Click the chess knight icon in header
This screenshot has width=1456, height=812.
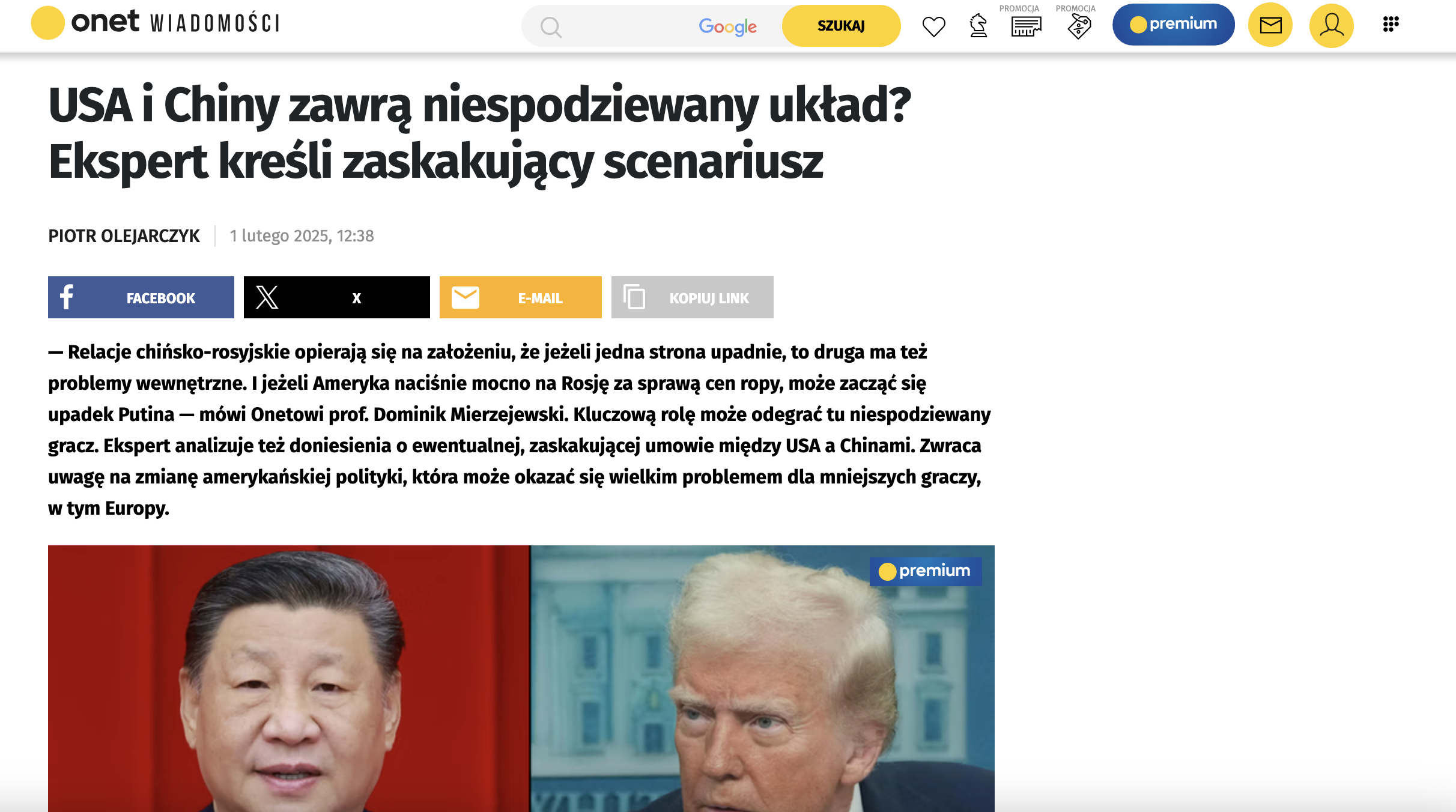pos(978,26)
